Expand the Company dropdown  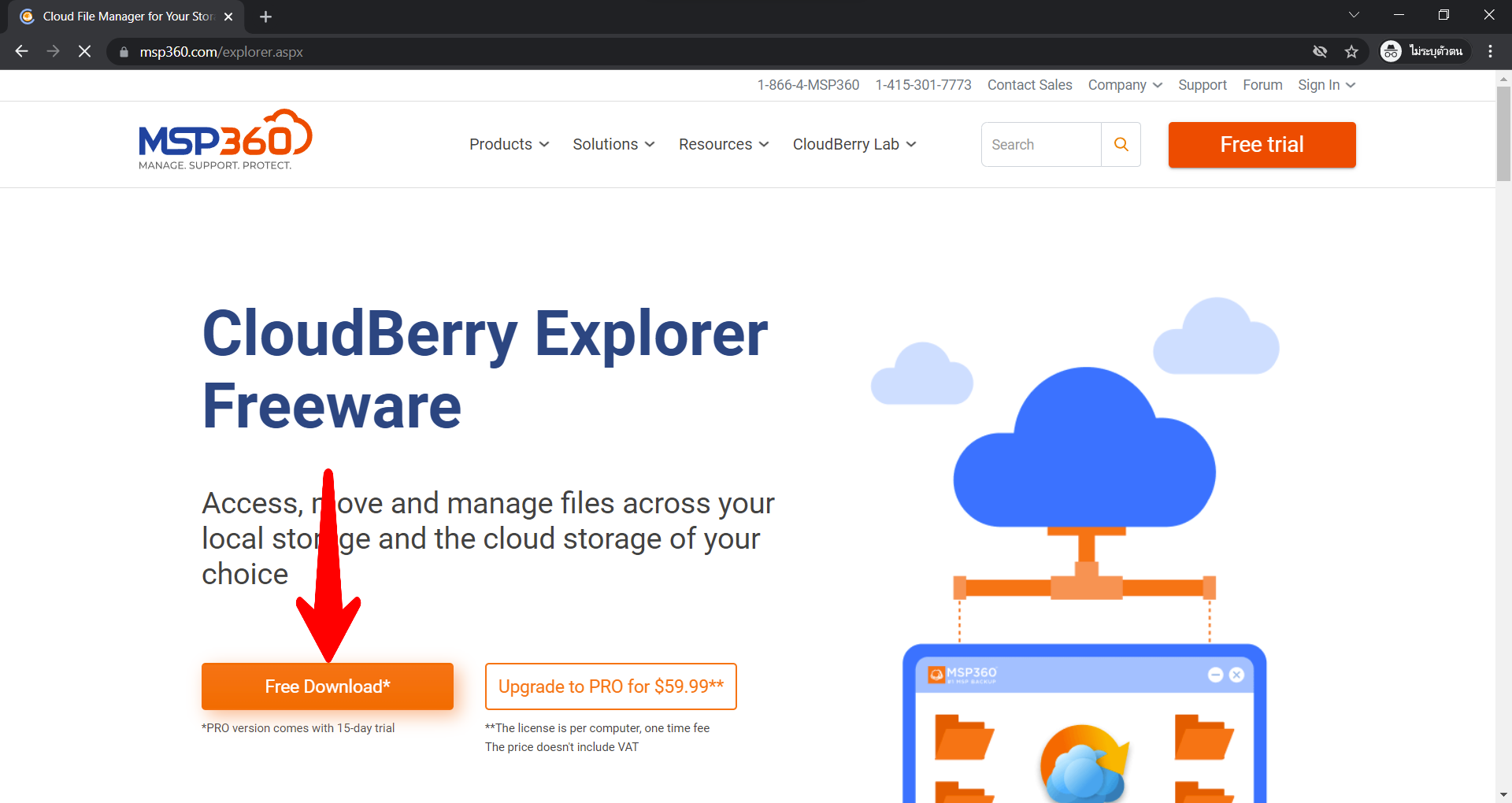click(x=1125, y=85)
